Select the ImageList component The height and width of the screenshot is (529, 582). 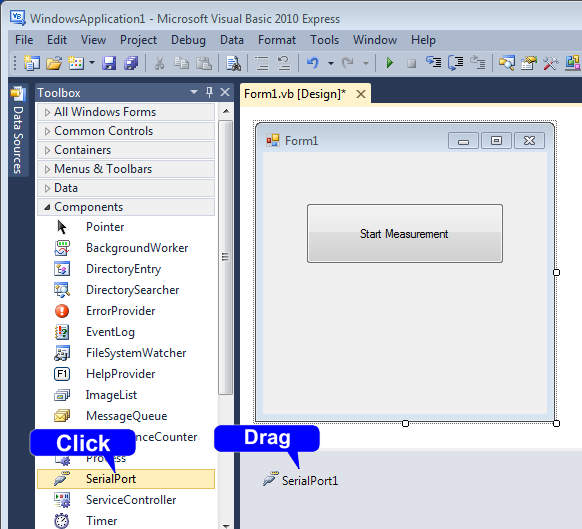coord(126,395)
